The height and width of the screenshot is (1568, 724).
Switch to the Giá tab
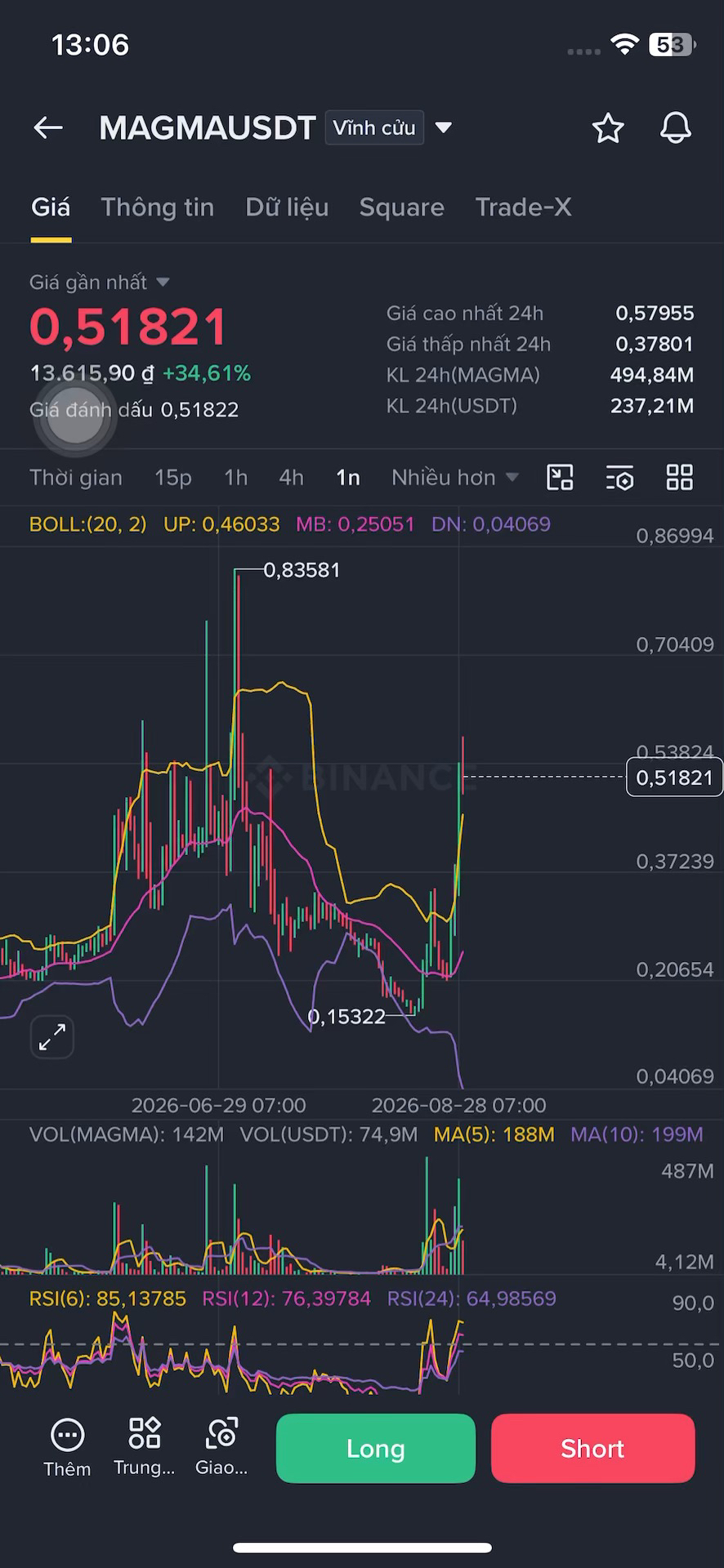tap(51, 207)
